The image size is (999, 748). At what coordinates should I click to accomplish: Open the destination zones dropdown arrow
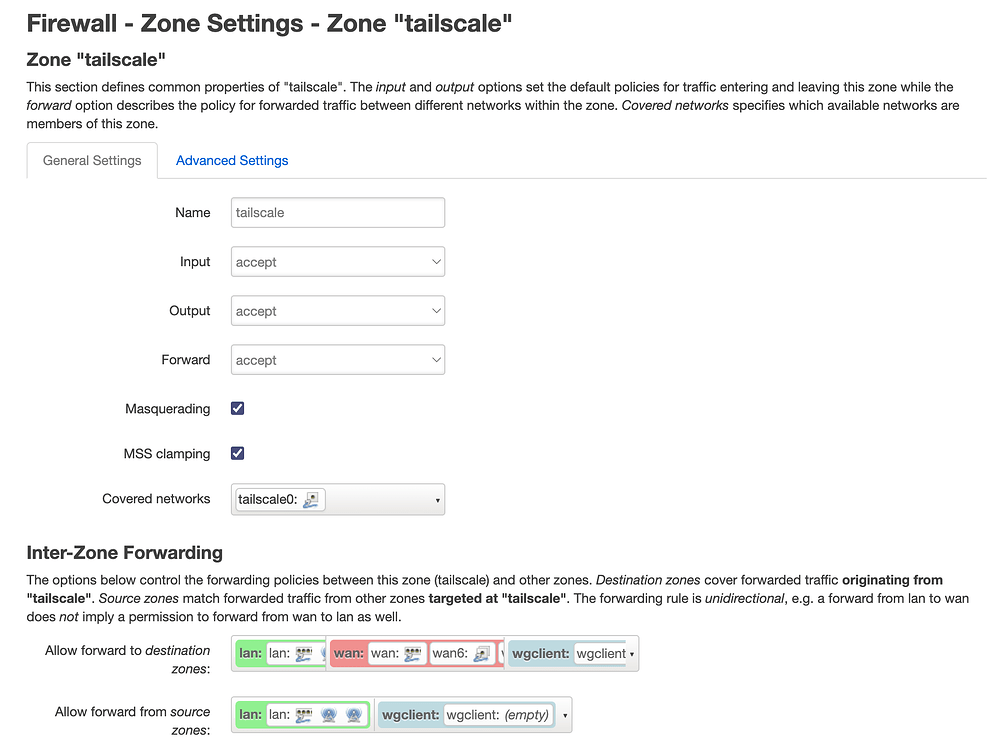click(629, 653)
